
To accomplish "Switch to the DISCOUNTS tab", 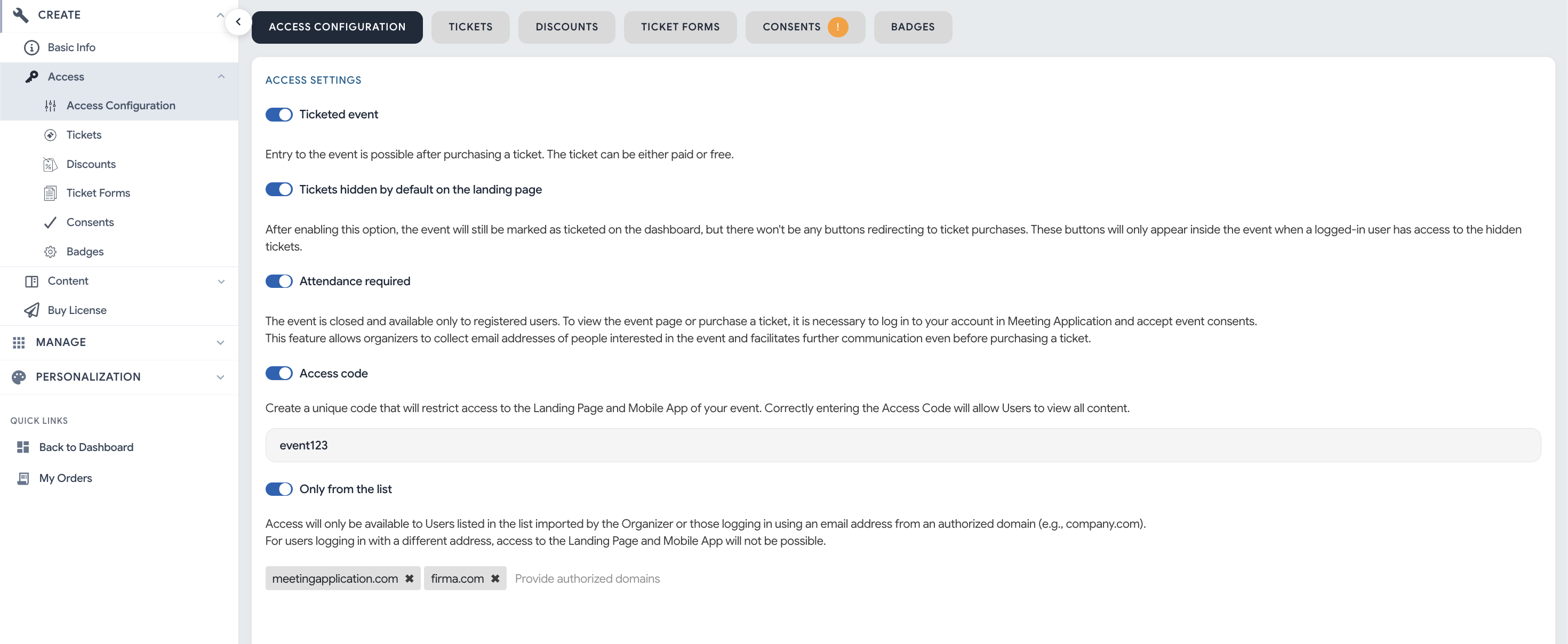I will pyautogui.click(x=566, y=27).
